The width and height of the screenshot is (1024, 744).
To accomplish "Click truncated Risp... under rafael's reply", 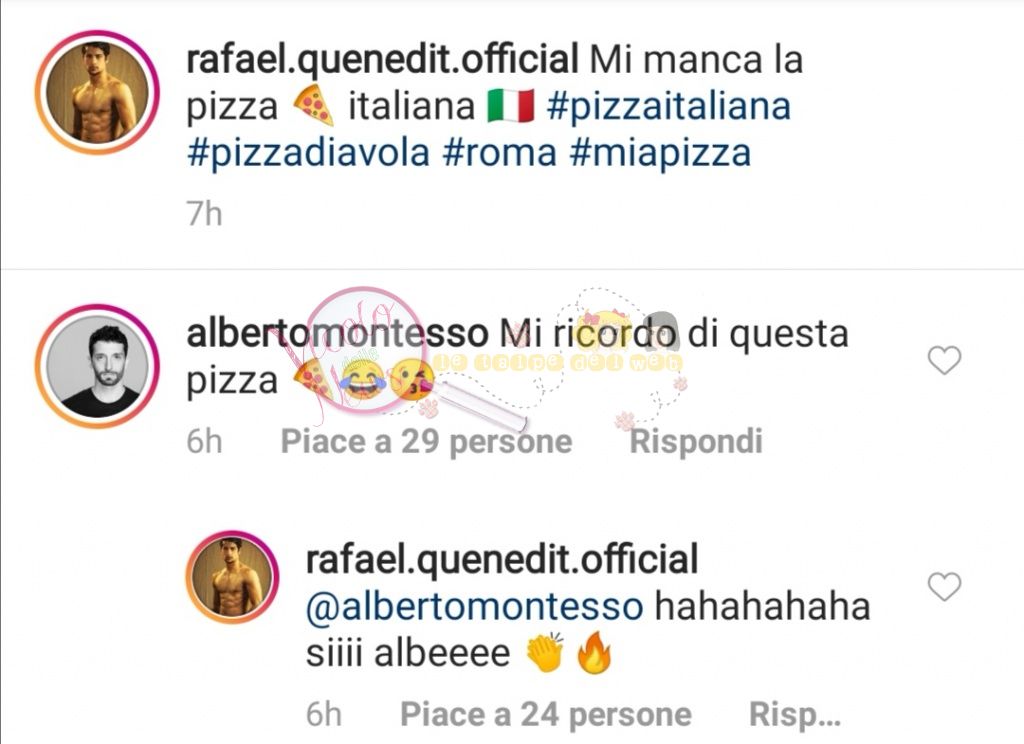I will coord(795,714).
